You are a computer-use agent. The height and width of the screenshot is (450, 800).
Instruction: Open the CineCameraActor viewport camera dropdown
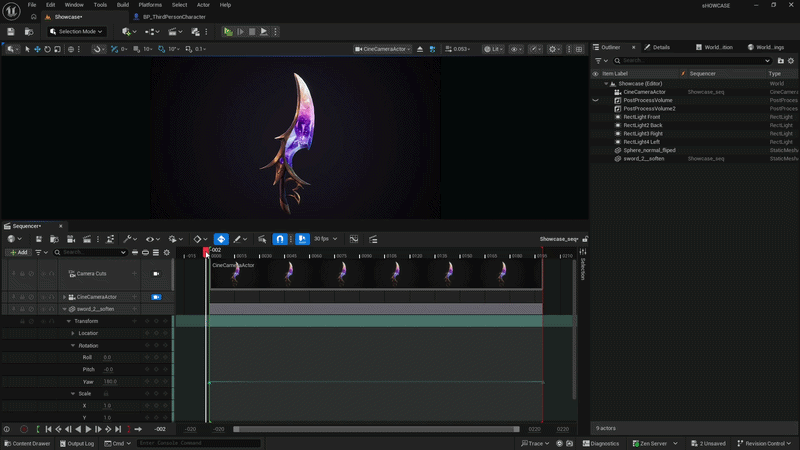click(383, 49)
